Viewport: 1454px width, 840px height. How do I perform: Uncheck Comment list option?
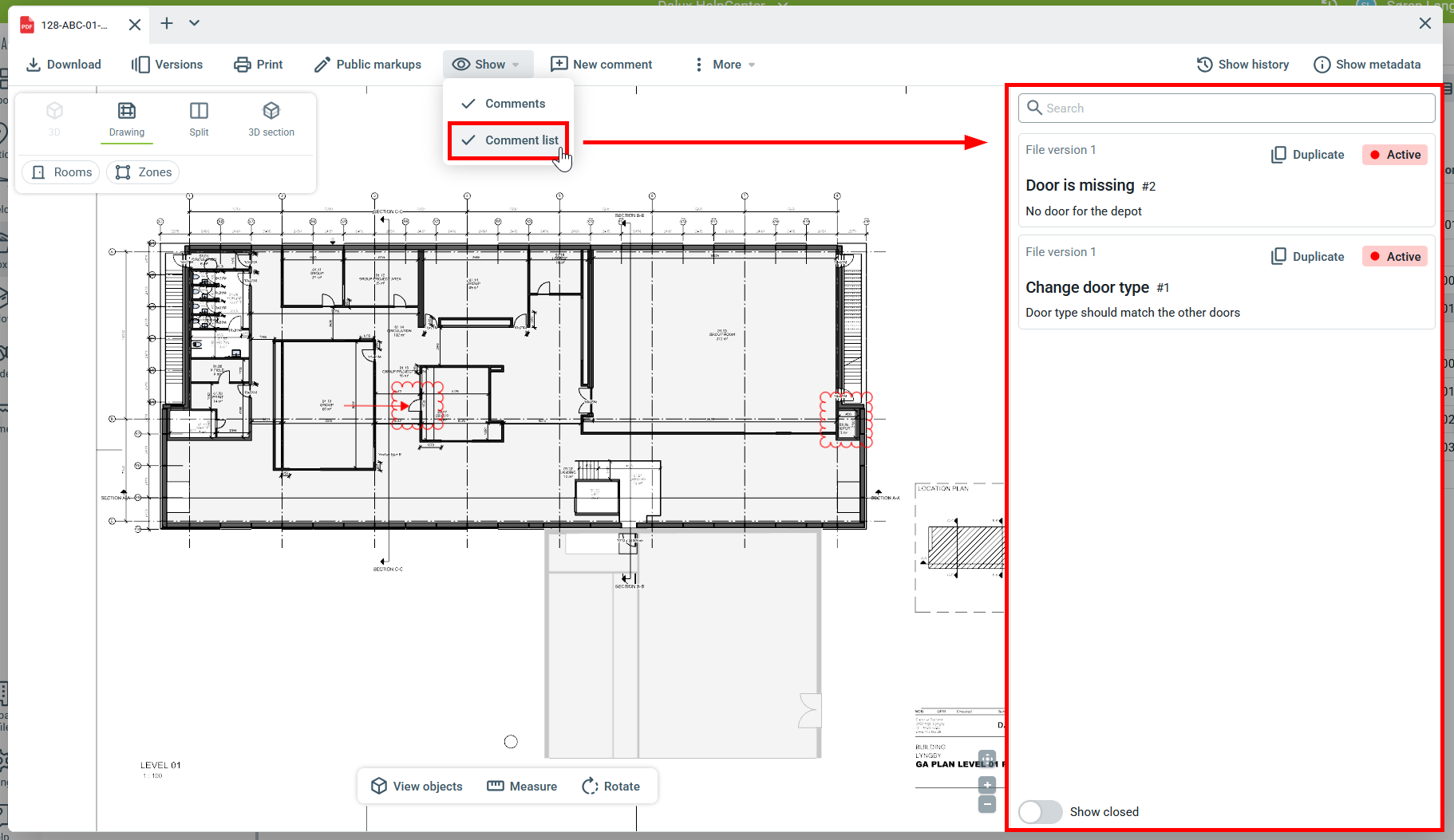[508, 140]
